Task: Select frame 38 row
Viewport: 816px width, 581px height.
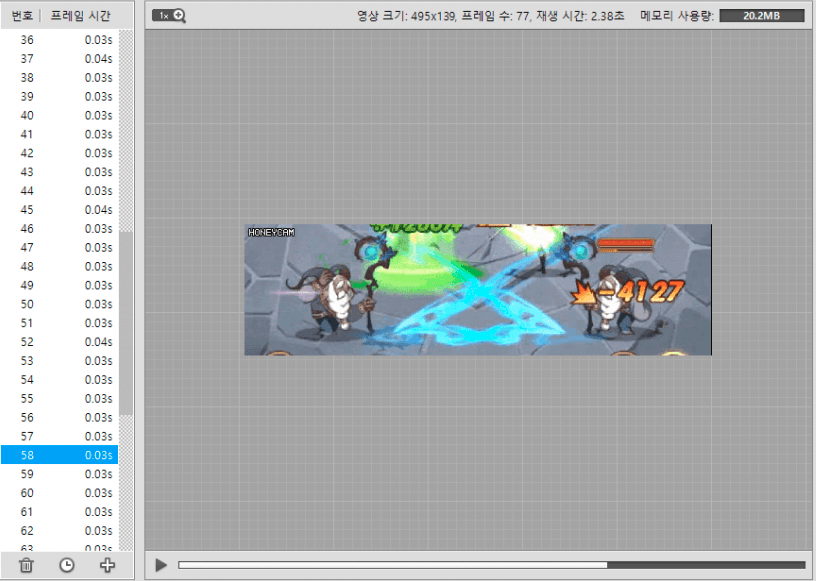Action: [x=59, y=78]
